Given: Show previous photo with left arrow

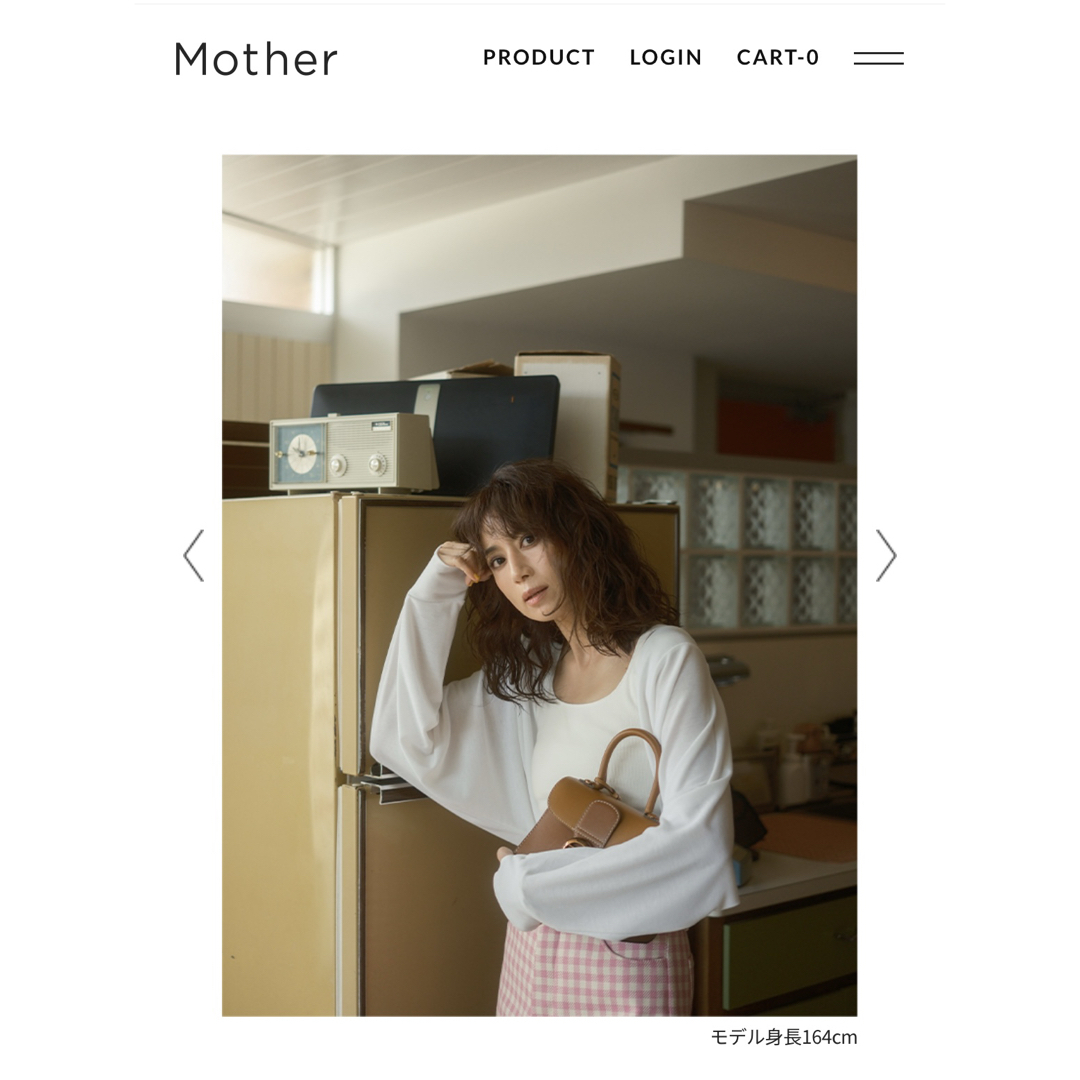Looking at the screenshot, I should (x=194, y=556).
